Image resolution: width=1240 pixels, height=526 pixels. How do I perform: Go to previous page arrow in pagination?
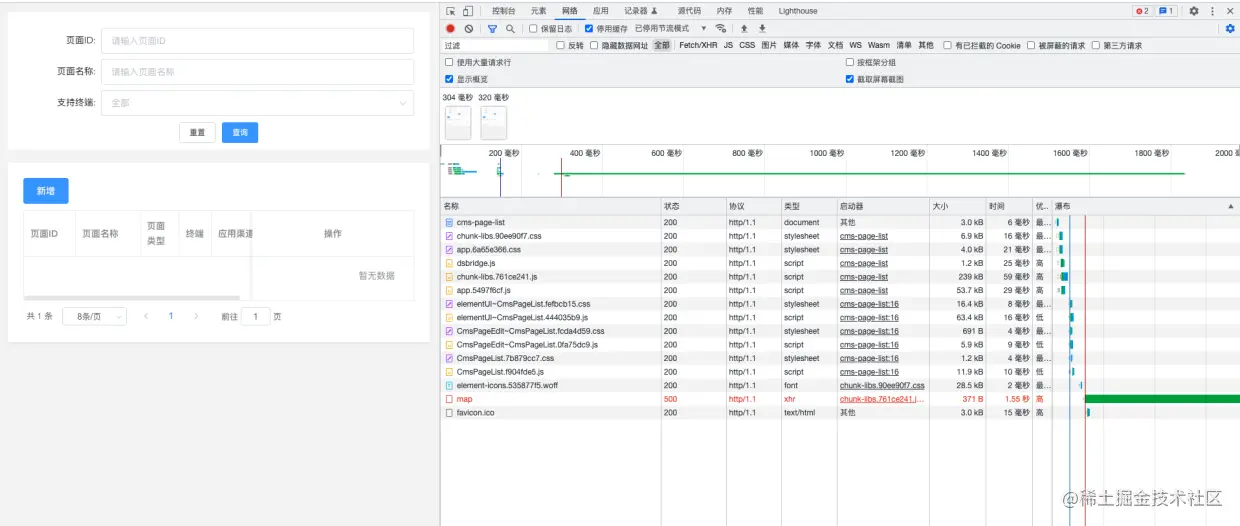coord(146,316)
